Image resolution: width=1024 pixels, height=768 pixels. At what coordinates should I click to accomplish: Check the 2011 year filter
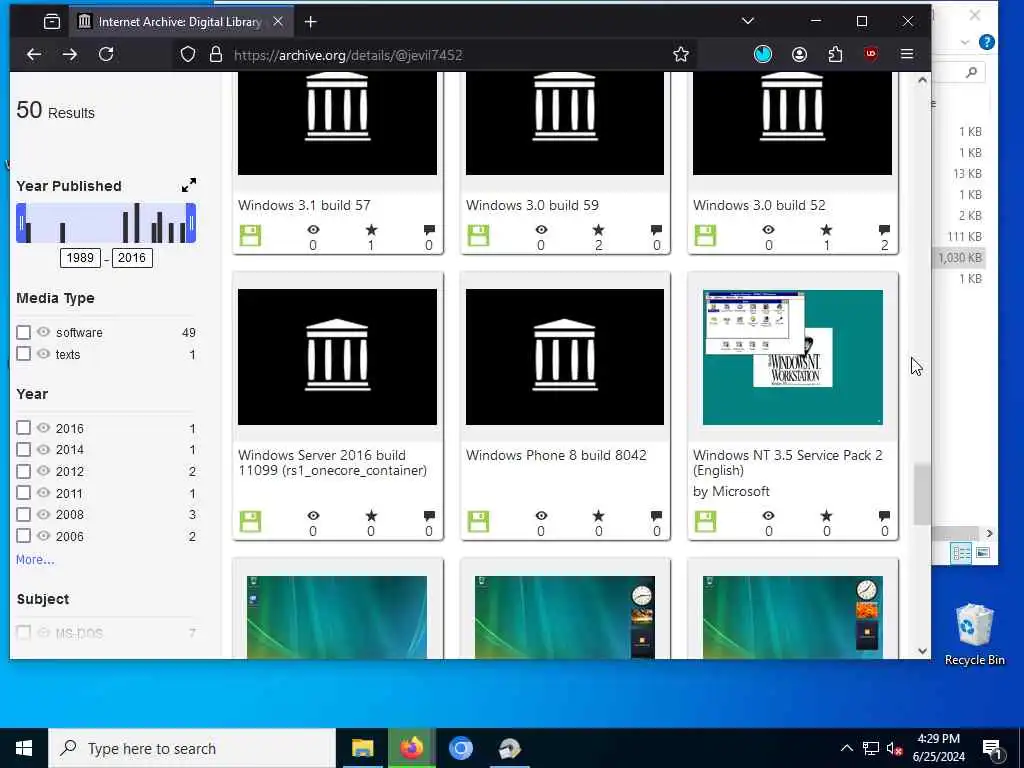(24, 492)
